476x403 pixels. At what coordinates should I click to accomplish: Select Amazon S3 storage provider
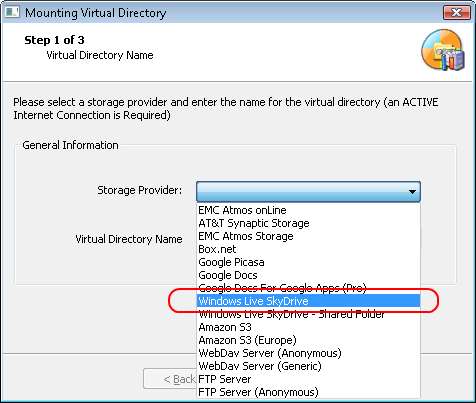pyautogui.click(x=308, y=327)
